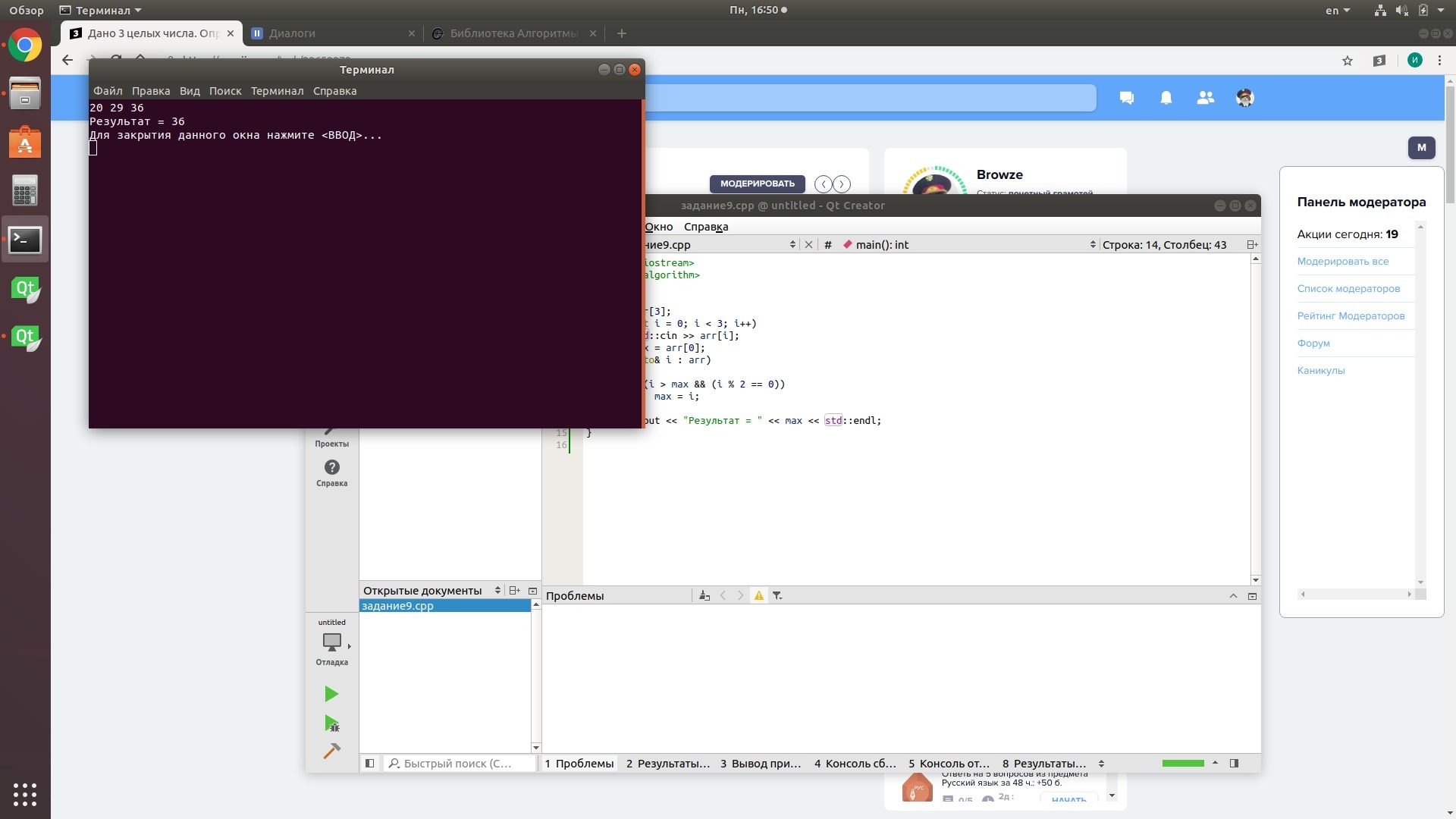Click the hammer Build icon
The height and width of the screenshot is (819, 1456).
tap(331, 751)
